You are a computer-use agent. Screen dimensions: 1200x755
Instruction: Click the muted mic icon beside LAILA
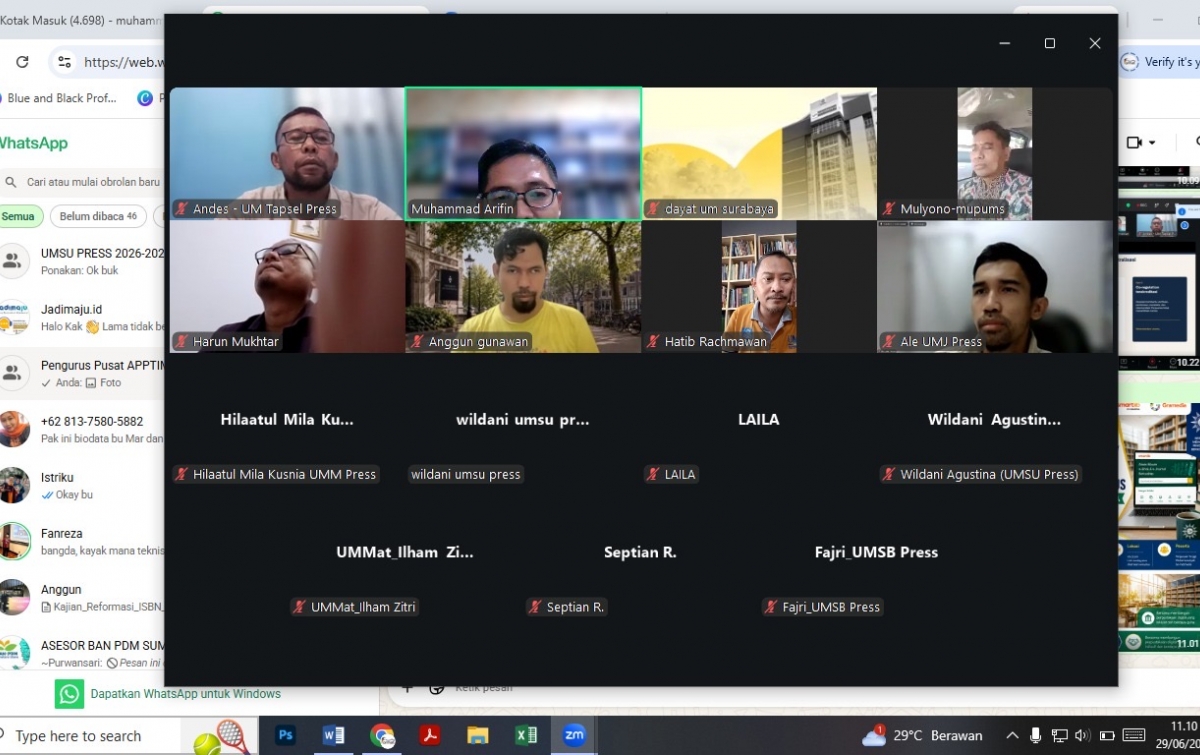pyautogui.click(x=653, y=475)
